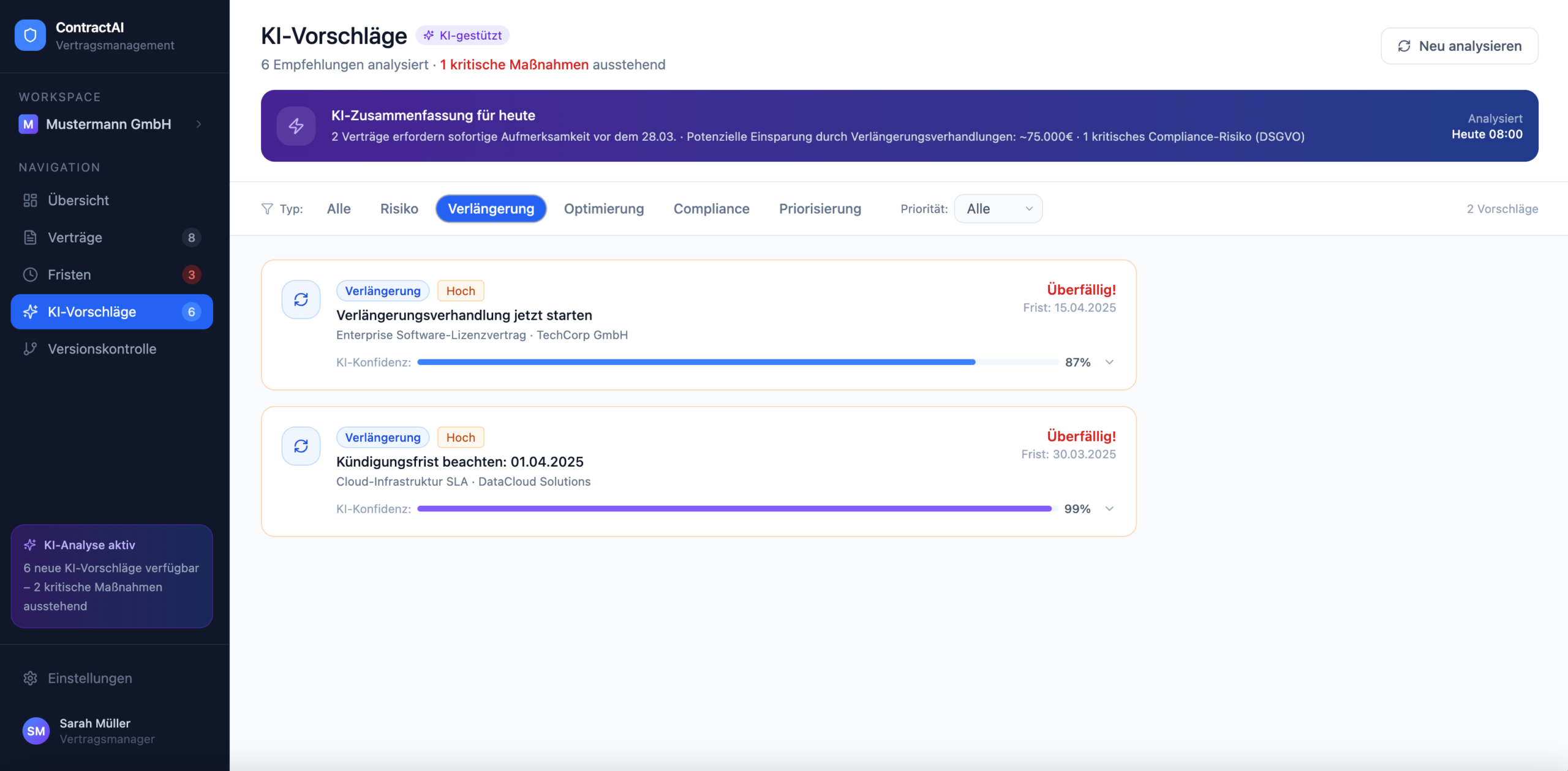The width and height of the screenshot is (1568, 771).
Task: Switch to the Compliance filter tab
Action: (x=711, y=209)
